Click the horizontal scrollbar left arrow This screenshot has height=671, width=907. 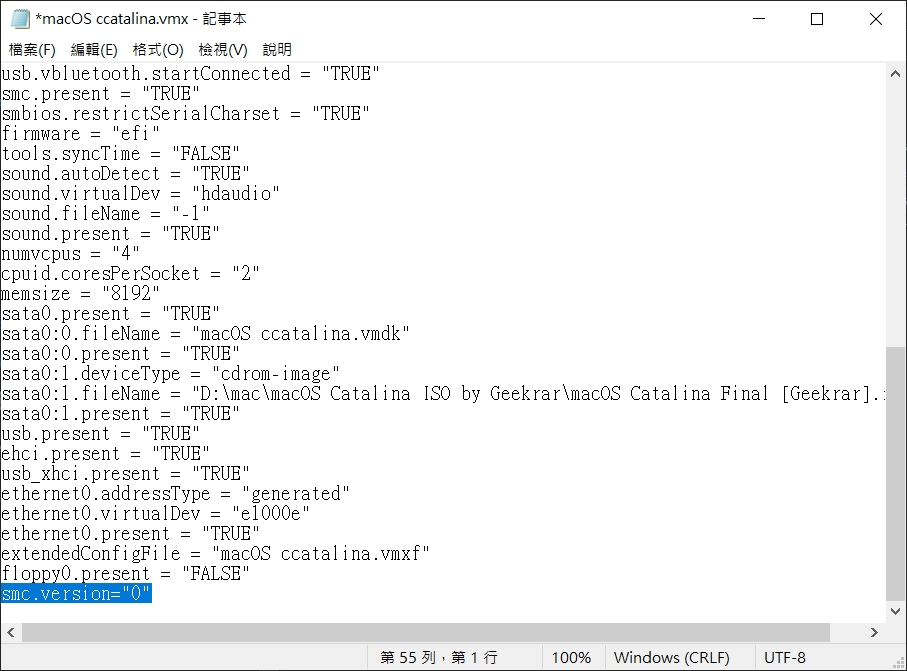(x=11, y=633)
